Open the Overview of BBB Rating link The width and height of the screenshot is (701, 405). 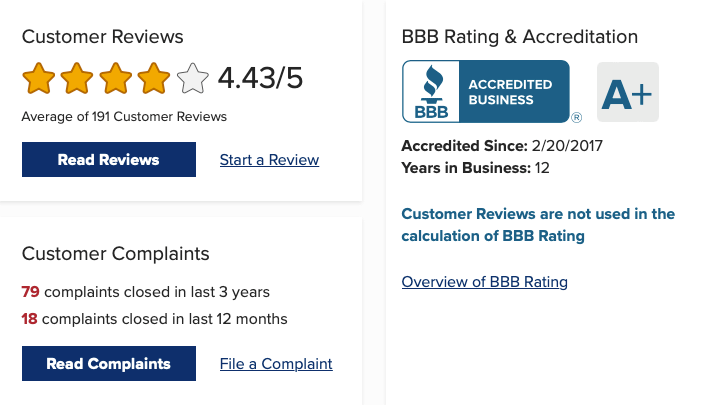(484, 282)
